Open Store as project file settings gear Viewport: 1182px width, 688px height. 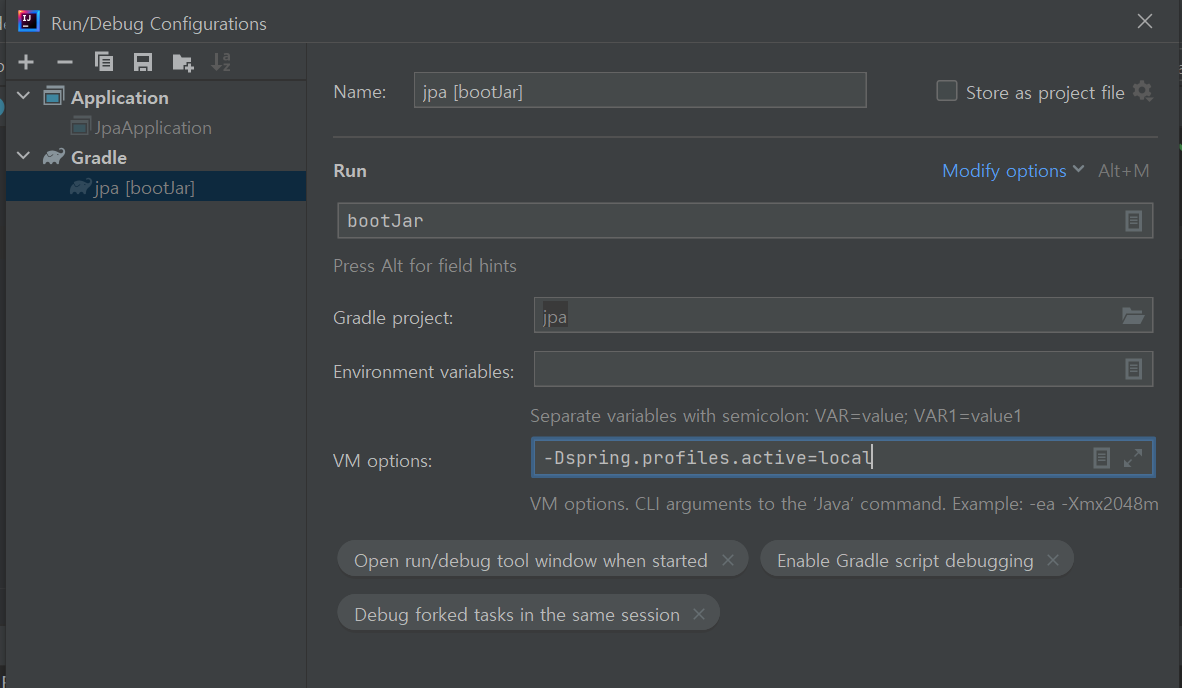tap(1143, 91)
